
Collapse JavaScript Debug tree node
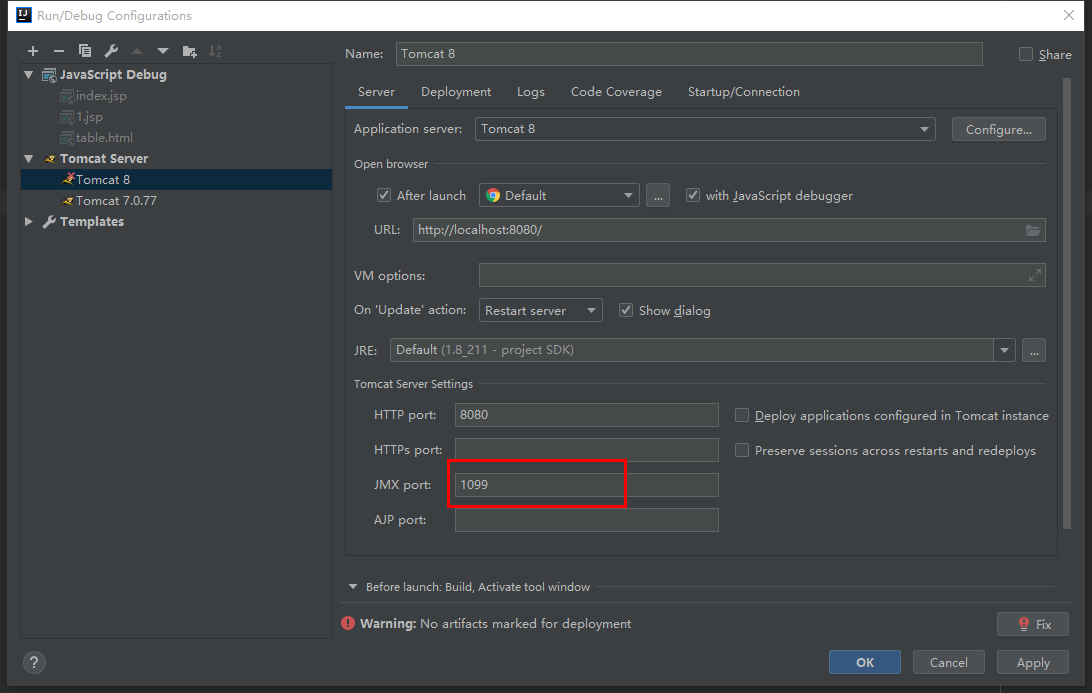pyautogui.click(x=29, y=75)
